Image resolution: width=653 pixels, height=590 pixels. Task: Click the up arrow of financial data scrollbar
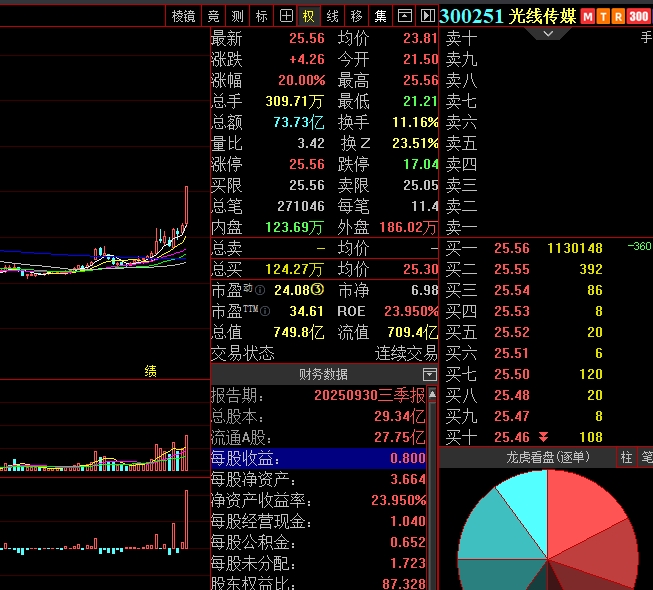coord(432,393)
